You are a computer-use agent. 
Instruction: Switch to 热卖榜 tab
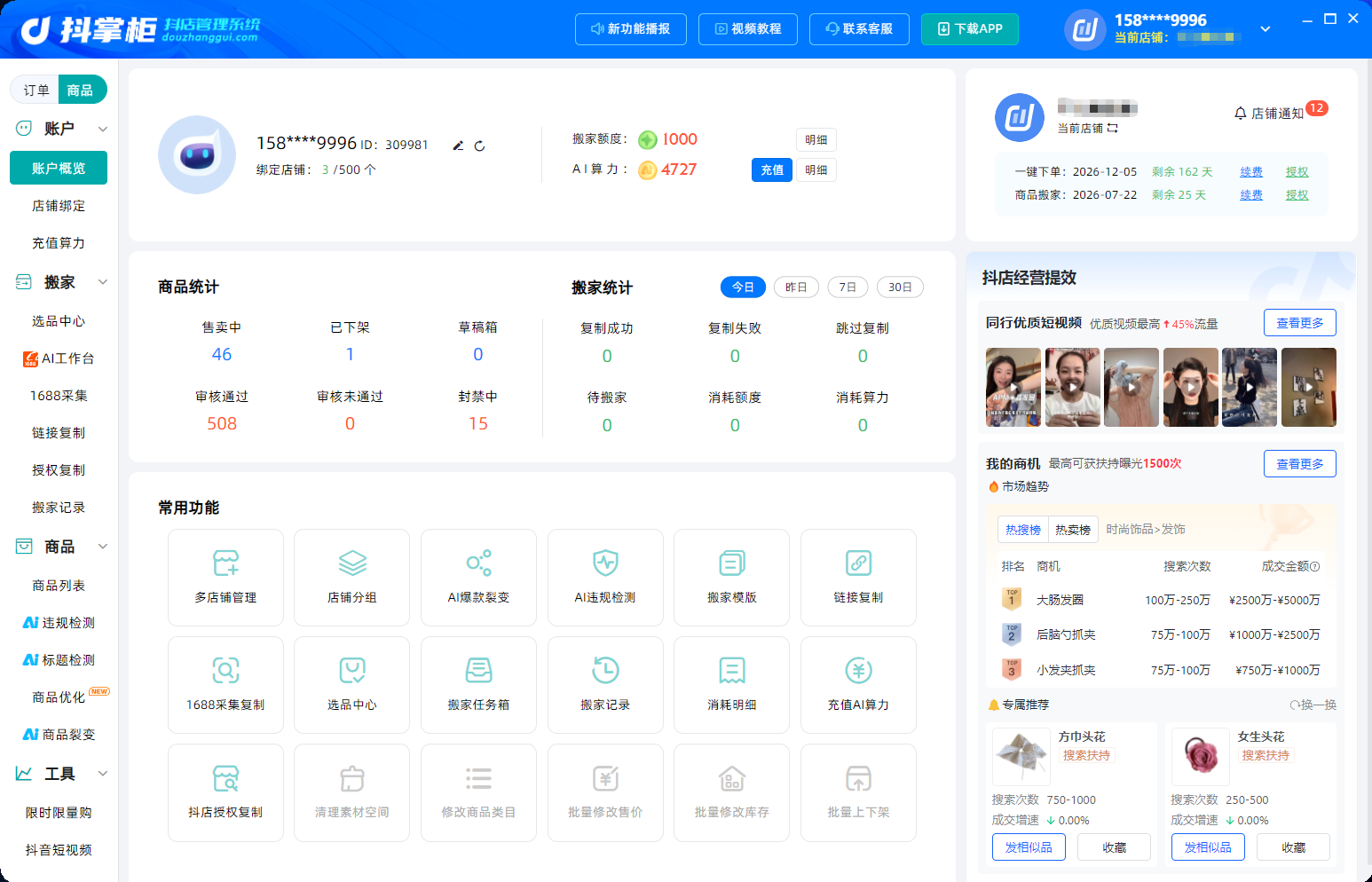pos(1073,529)
